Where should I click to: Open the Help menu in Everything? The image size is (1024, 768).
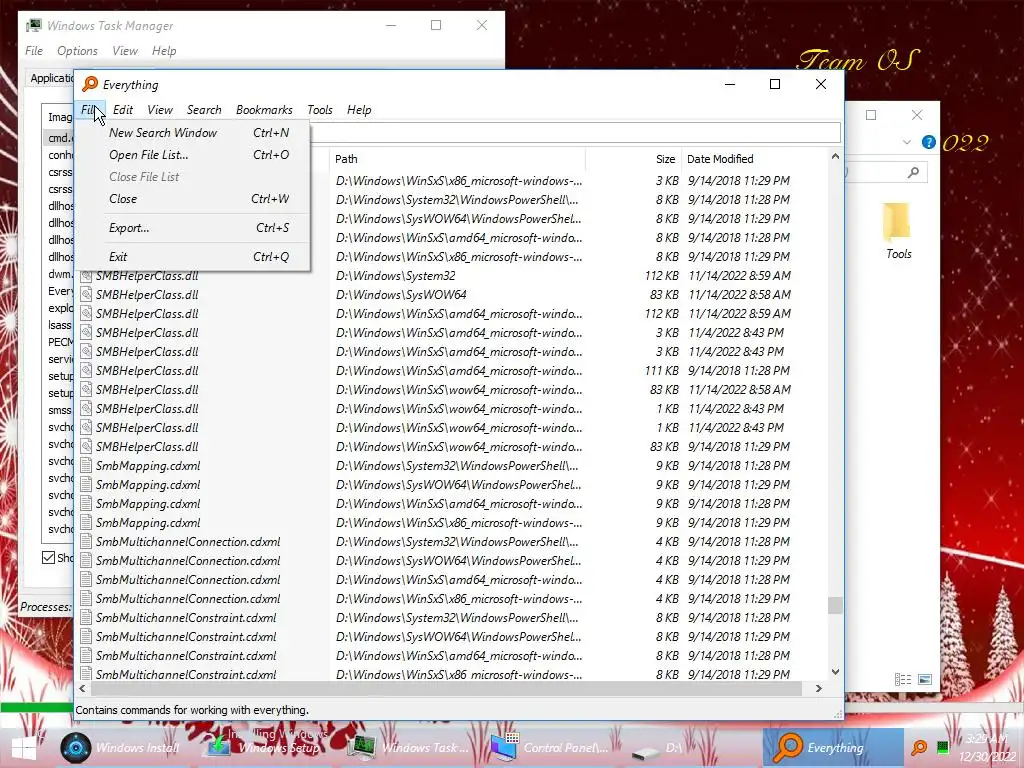tap(359, 110)
